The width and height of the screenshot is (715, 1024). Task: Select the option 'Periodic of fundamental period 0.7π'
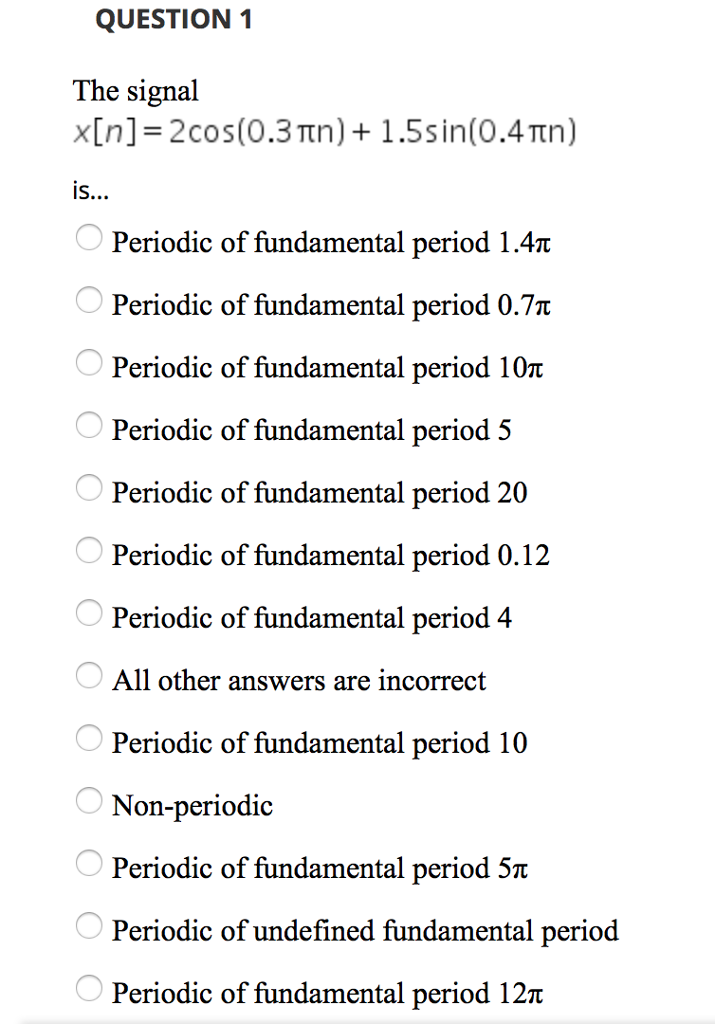(88, 300)
